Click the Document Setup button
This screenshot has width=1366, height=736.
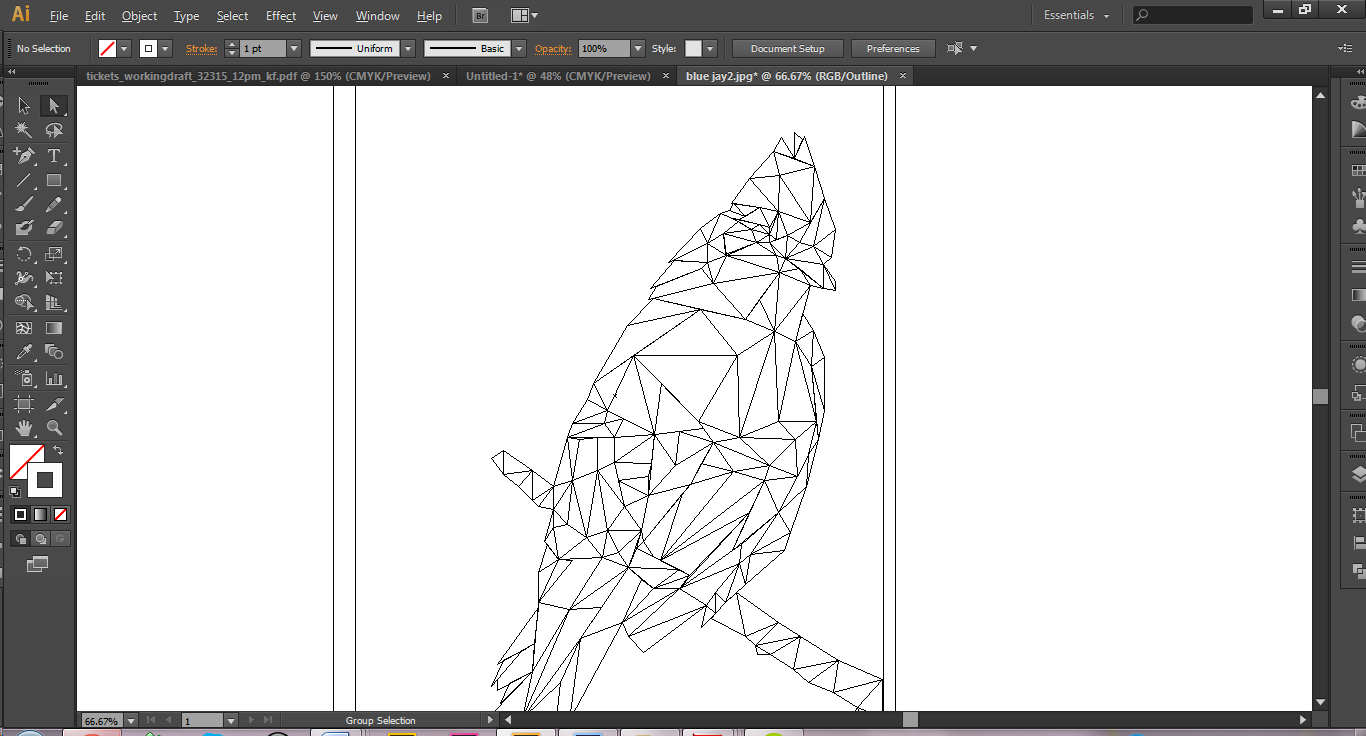788,48
